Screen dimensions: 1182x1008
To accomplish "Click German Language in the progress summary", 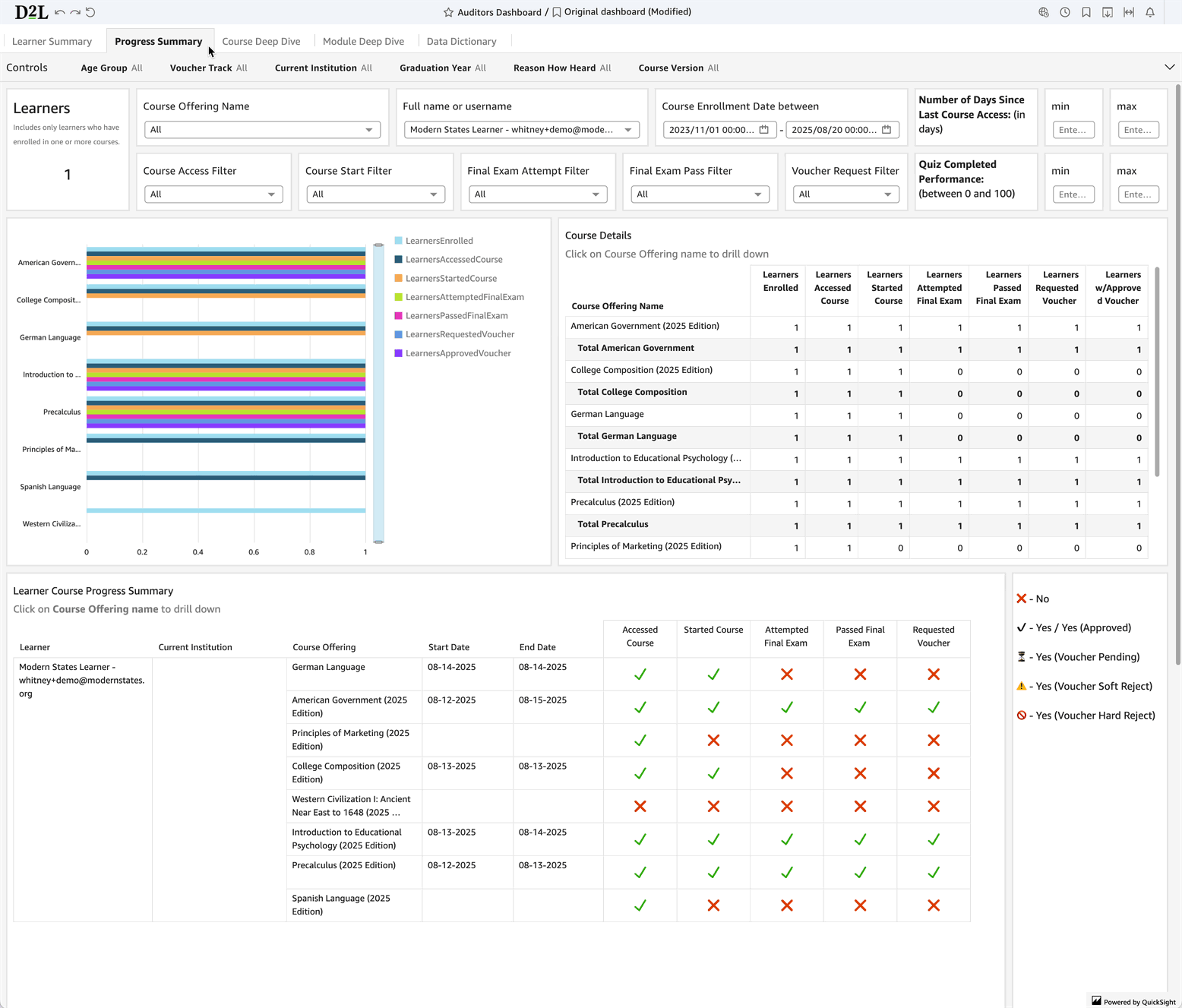I will point(328,667).
